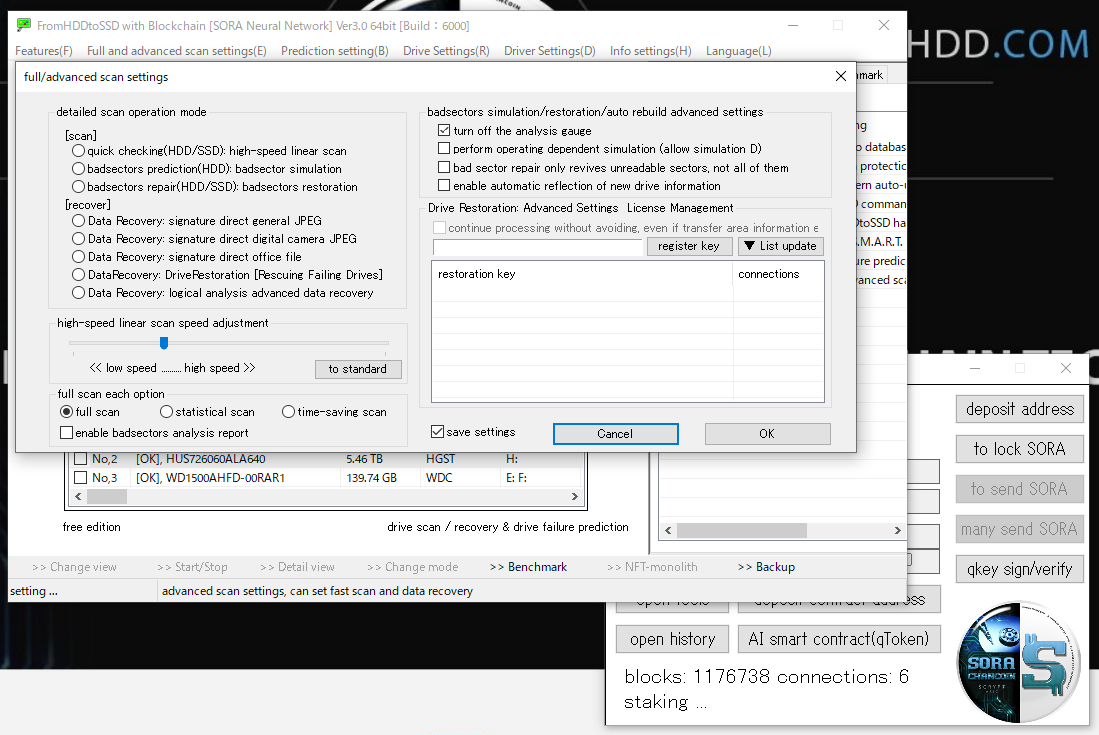Confirm settings with the OK button
1099x735 pixels.
point(767,434)
